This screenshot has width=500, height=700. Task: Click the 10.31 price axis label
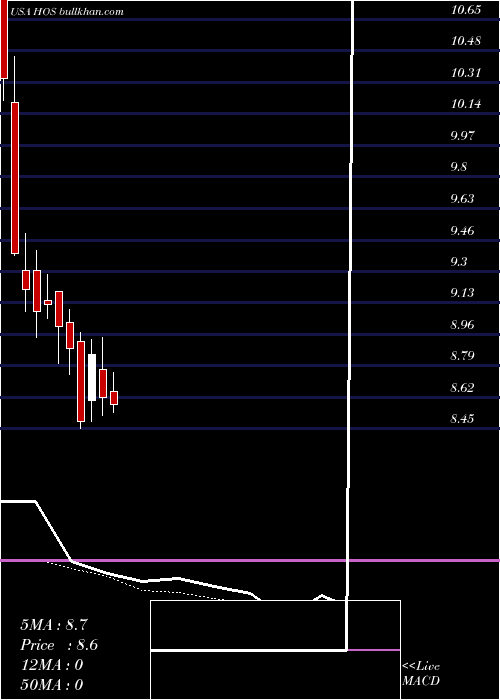466,73
